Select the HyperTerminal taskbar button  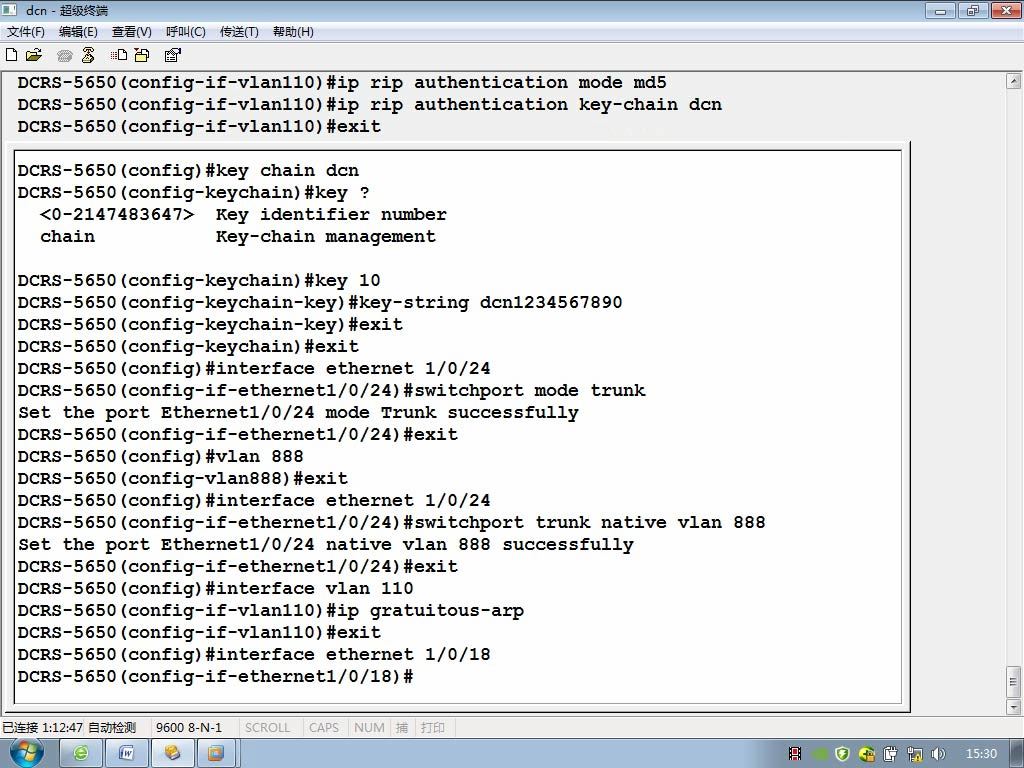click(172, 754)
